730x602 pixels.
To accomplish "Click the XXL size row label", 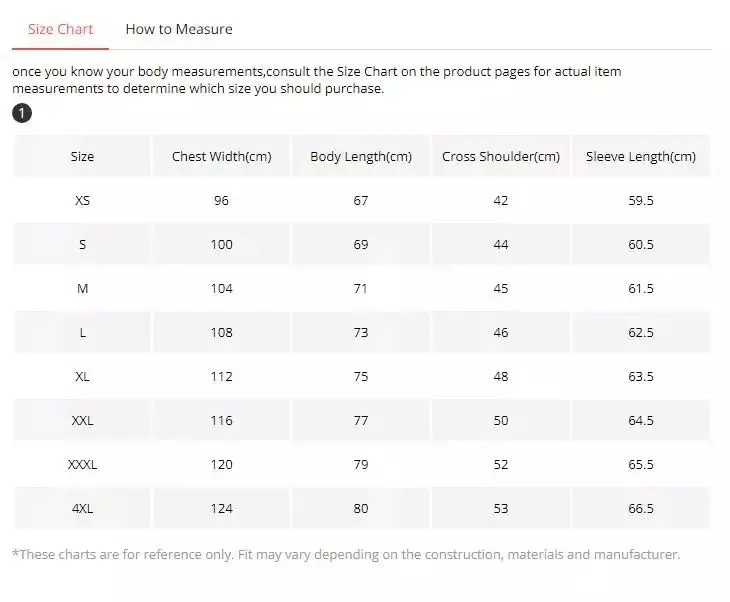I will click(82, 420).
